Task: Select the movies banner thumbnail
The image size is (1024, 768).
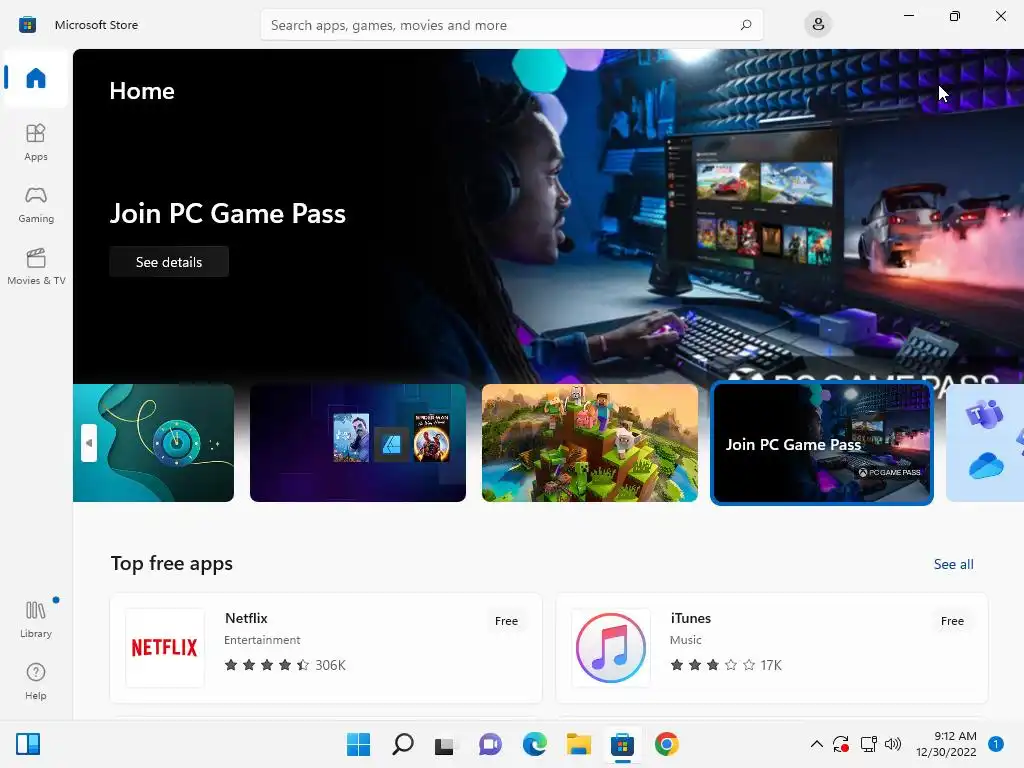Action: (x=358, y=443)
